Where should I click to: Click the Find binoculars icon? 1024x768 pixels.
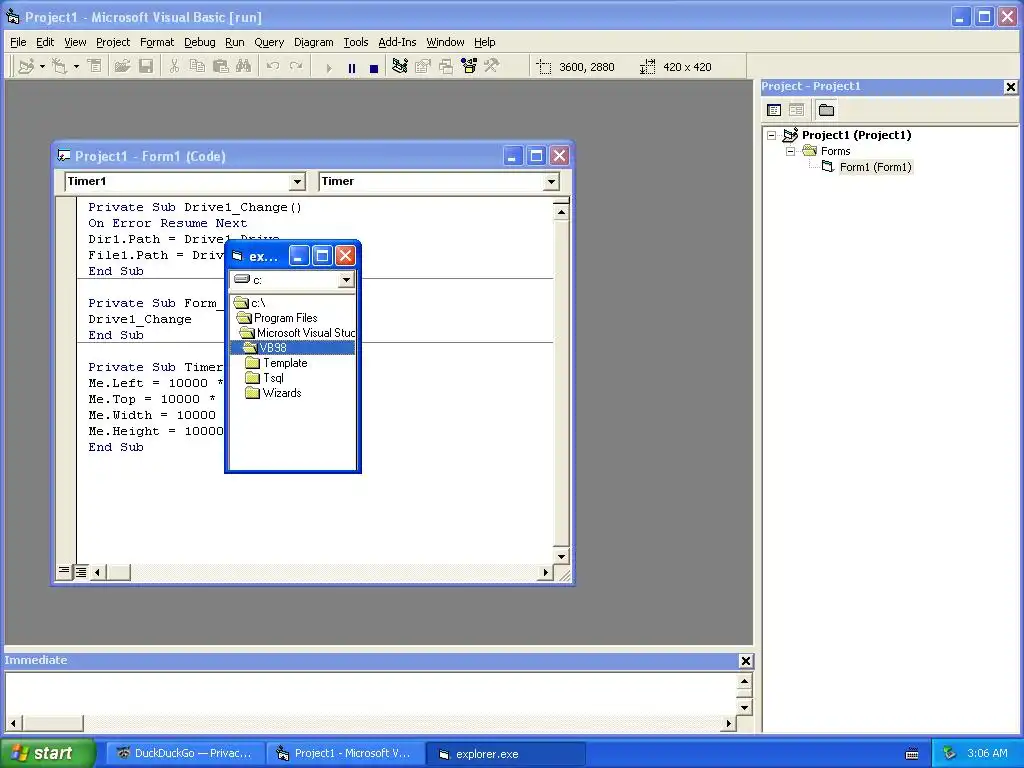tap(244, 66)
